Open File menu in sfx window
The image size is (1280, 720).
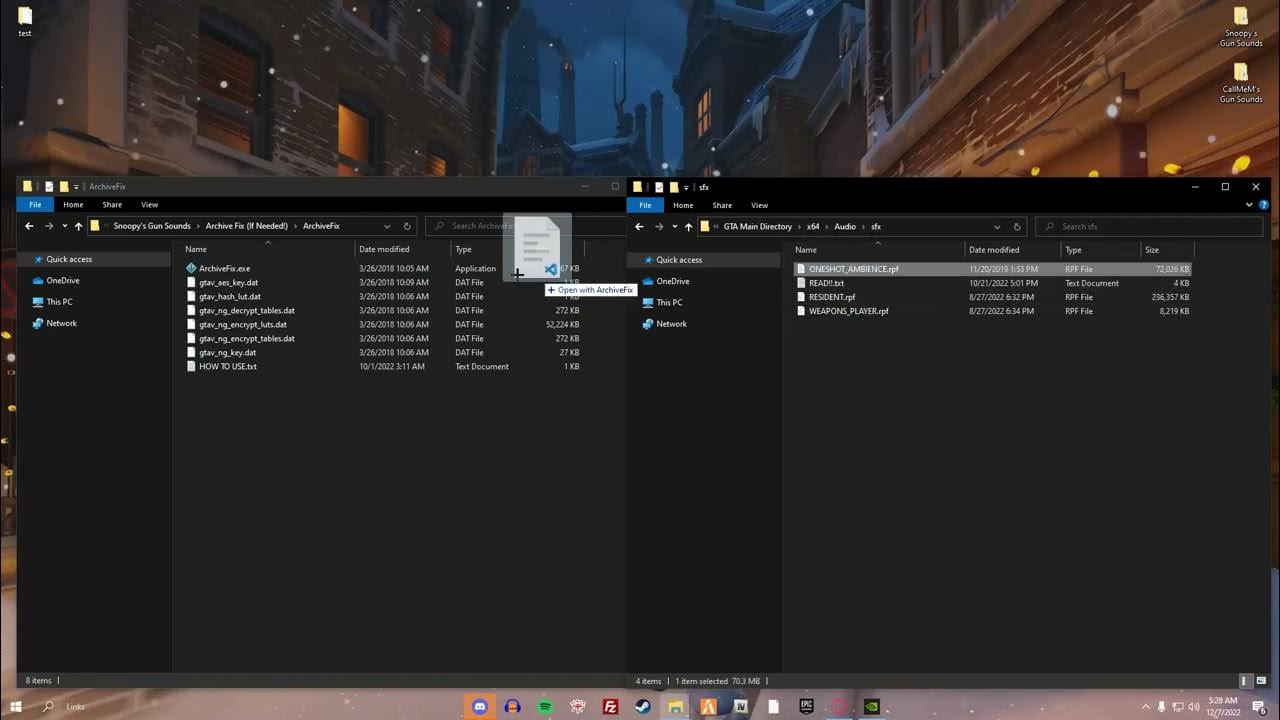[x=645, y=205]
